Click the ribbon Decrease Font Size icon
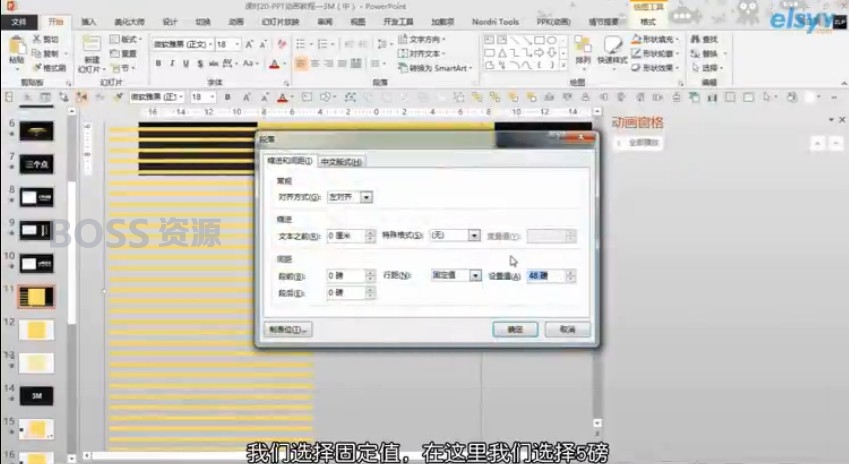Viewport: 849px width, 464px height. 264,44
